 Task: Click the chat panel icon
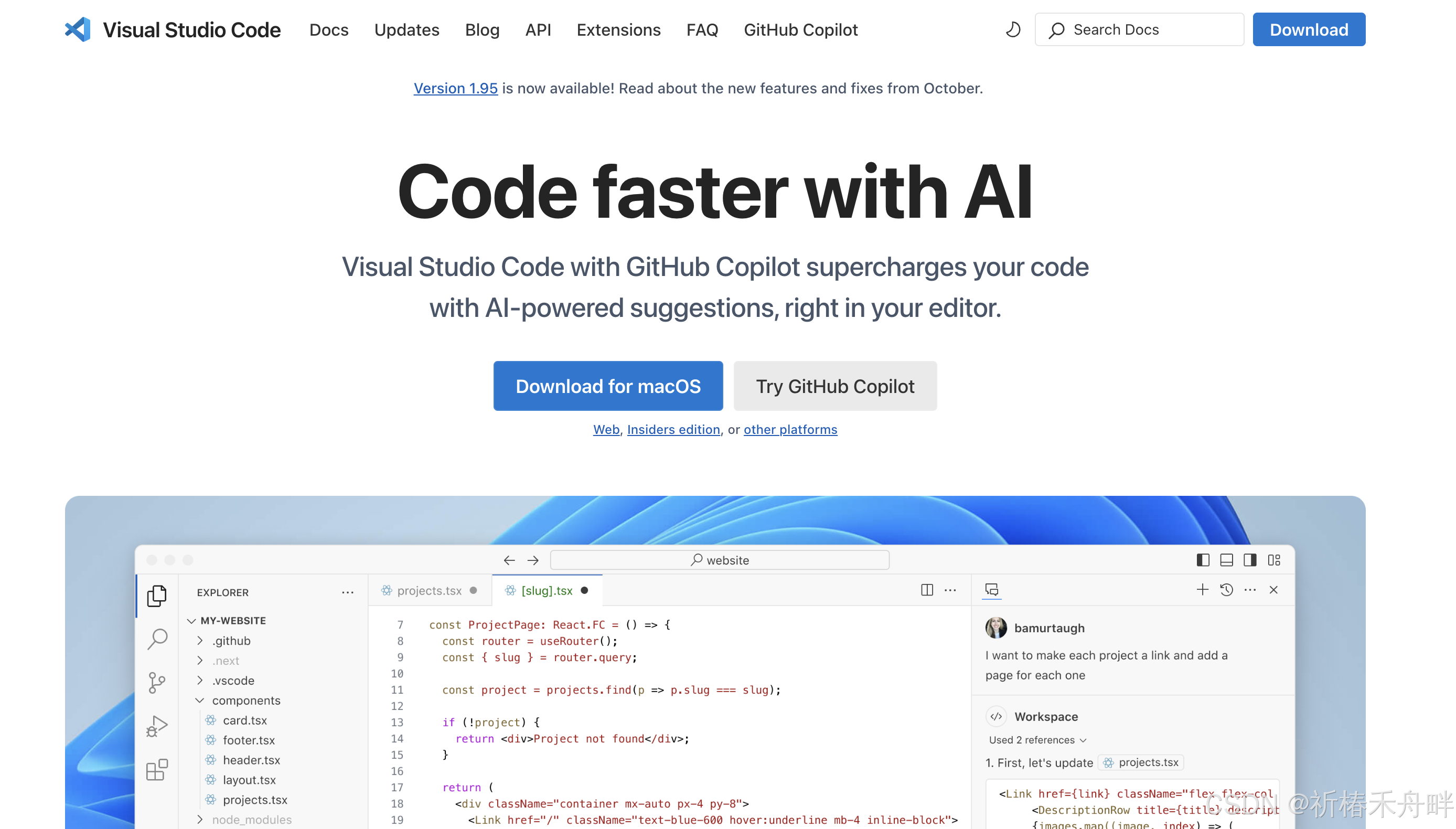992,590
